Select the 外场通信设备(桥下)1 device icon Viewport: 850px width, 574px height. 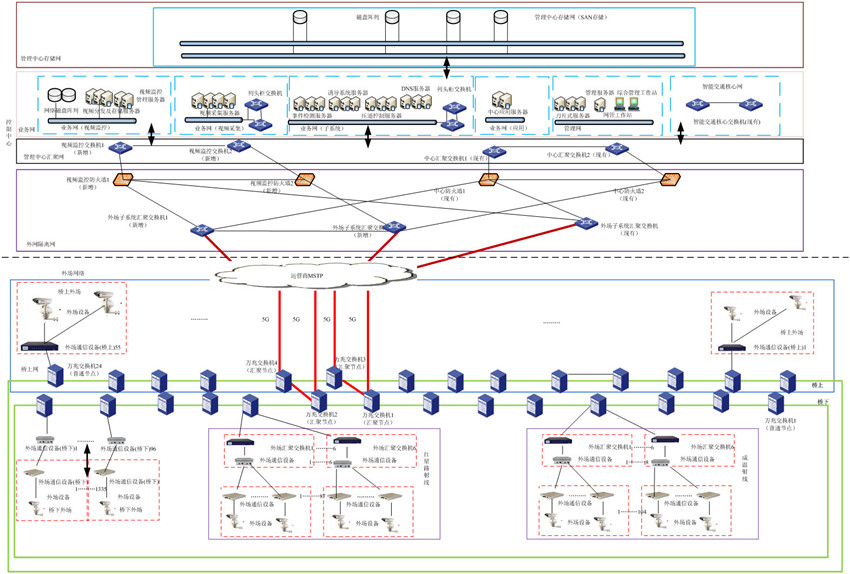pos(45,440)
